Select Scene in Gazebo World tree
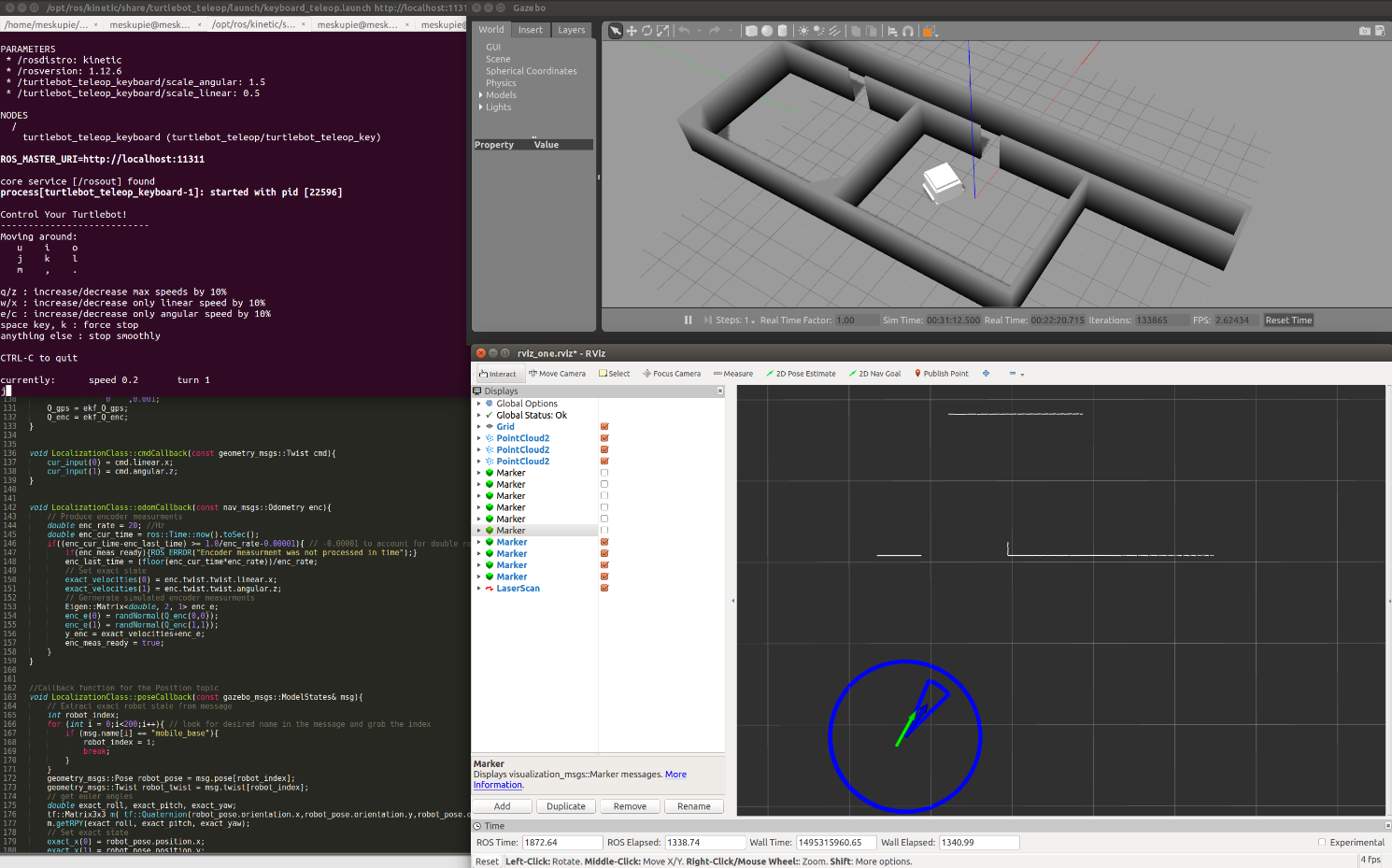The width and height of the screenshot is (1392, 868). coord(498,59)
